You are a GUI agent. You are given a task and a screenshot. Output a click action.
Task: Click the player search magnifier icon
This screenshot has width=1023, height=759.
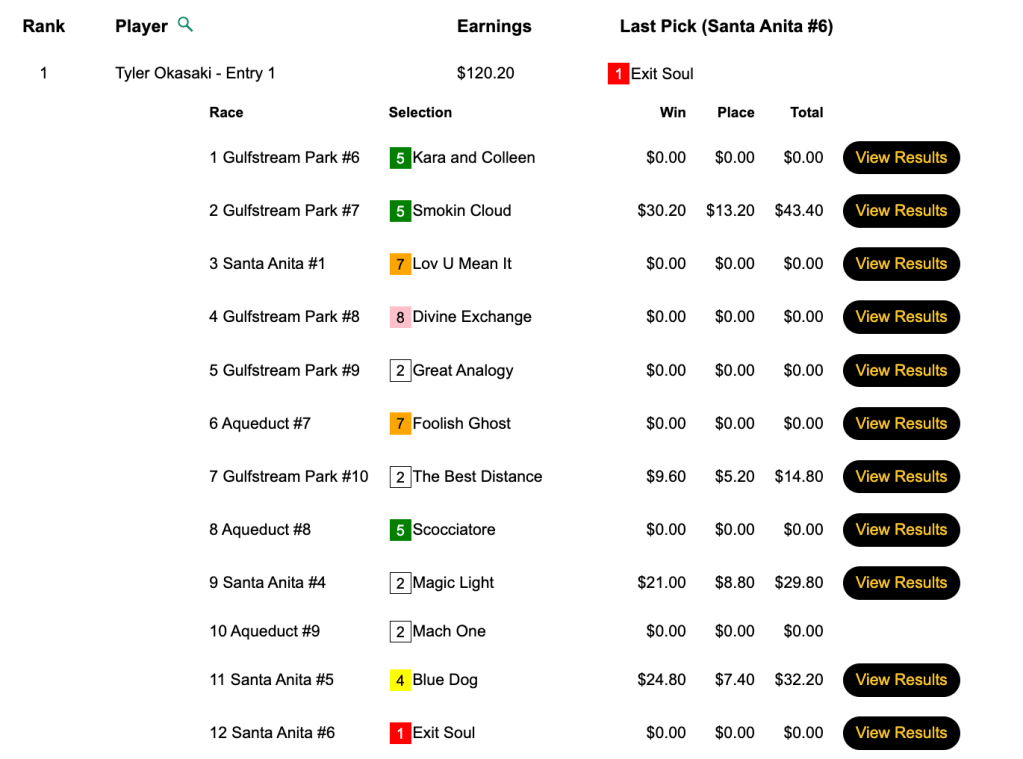pos(185,25)
